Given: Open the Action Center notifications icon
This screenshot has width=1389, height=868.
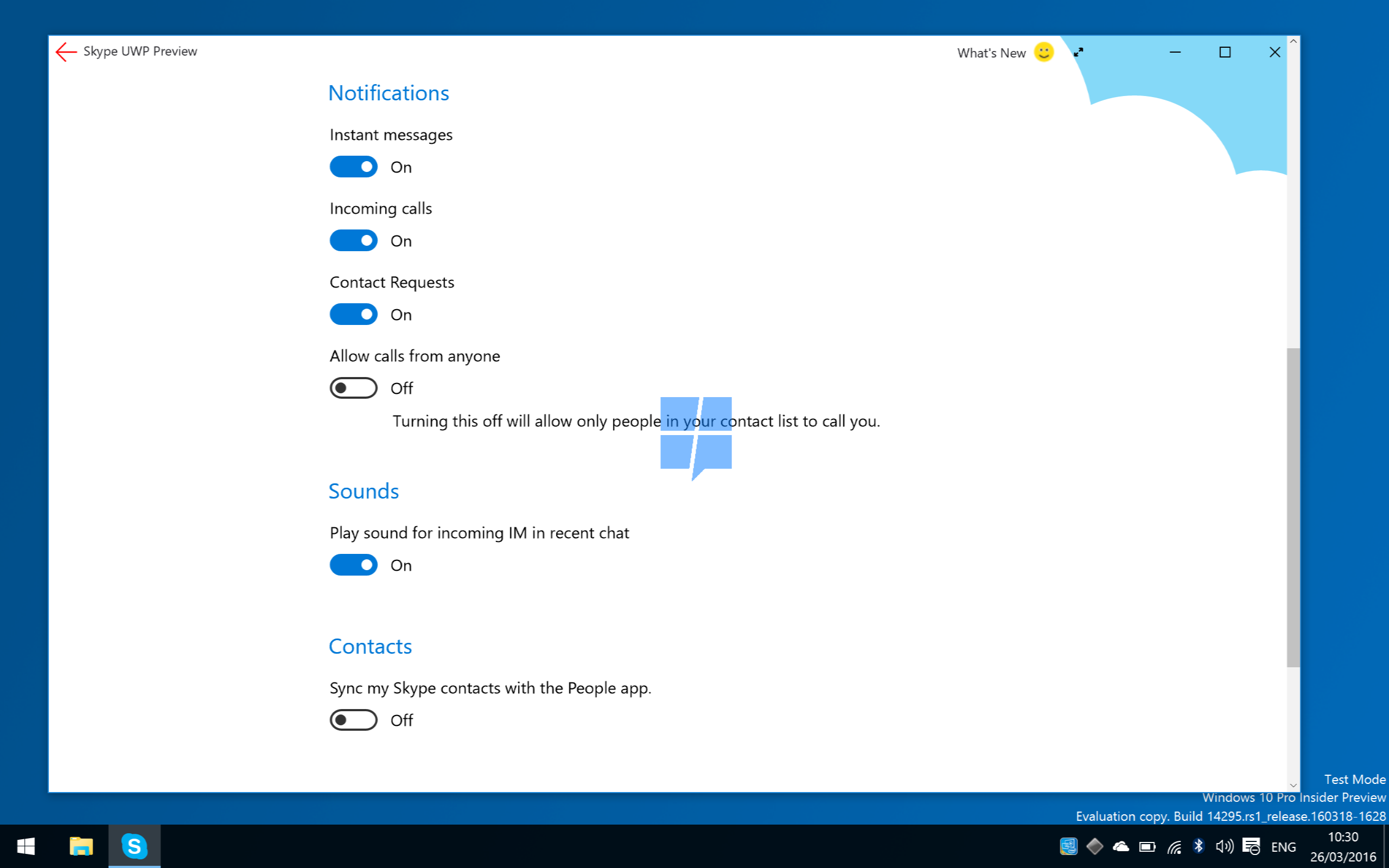Looking at the screenshot, I should [x=1251, y=846].
